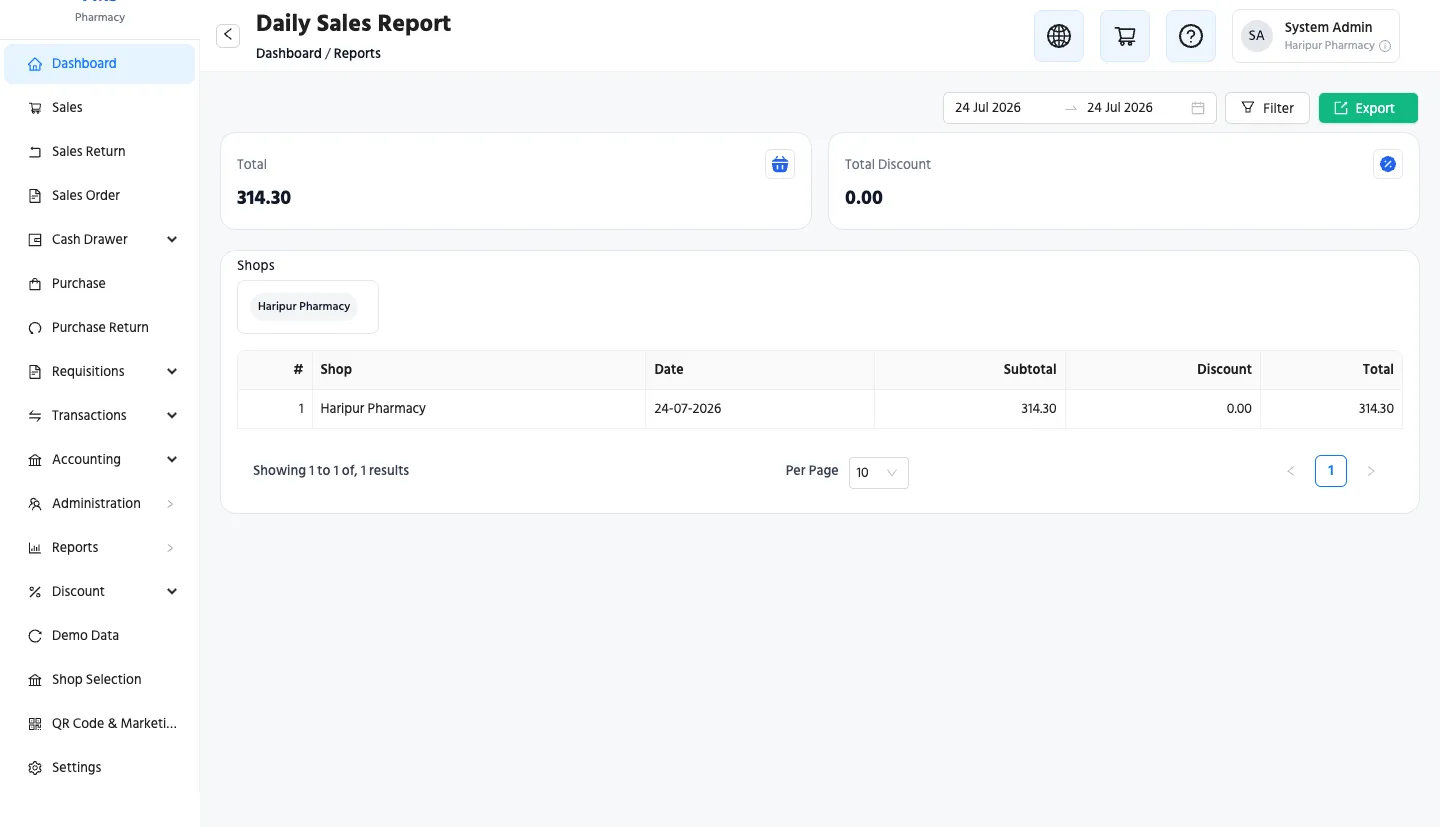
Task: Expand the Administration arrow
Action: [x=170, y=504]
